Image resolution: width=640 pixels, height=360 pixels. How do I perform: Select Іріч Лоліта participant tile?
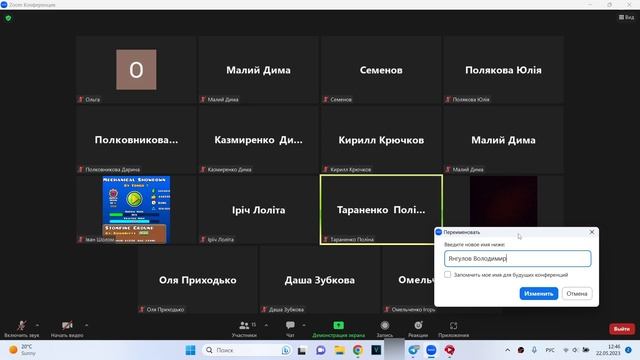tap(258, 210)
